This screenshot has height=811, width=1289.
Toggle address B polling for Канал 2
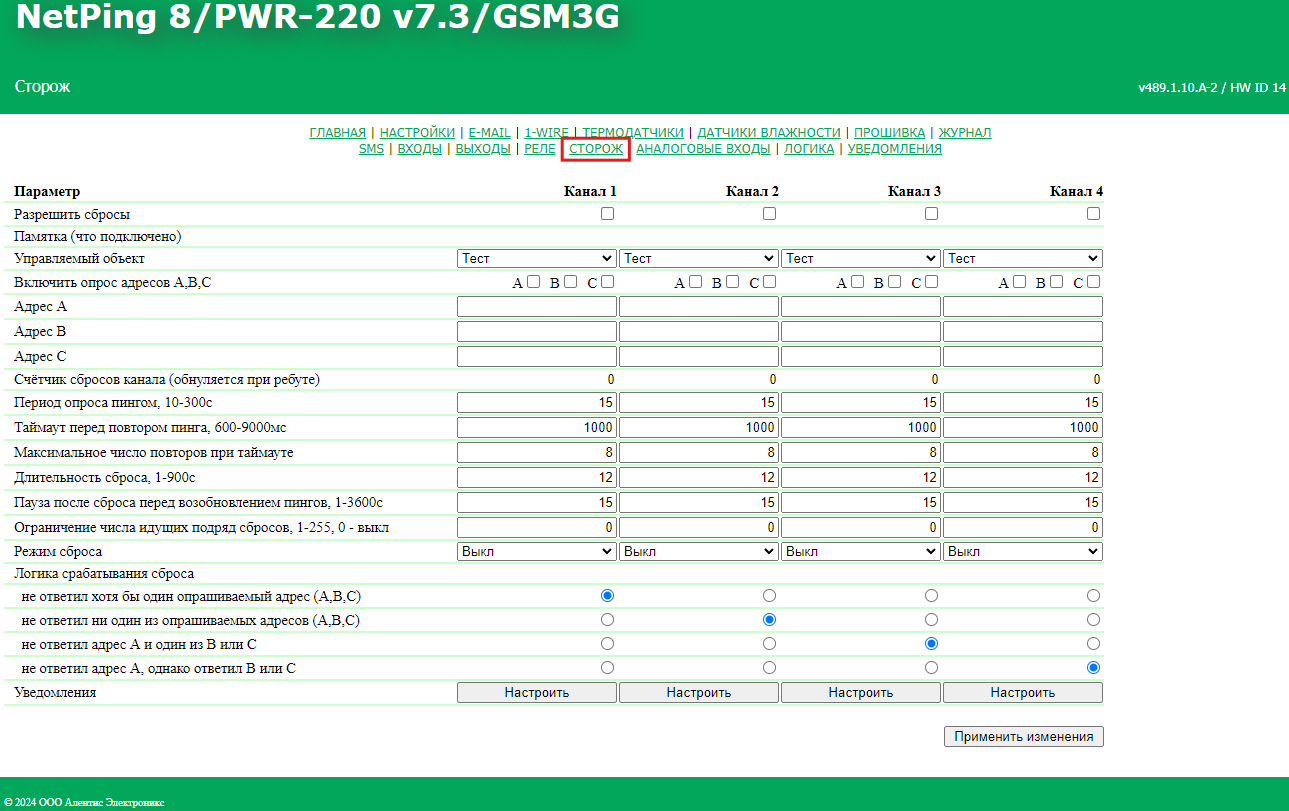[x=732, y=282]
